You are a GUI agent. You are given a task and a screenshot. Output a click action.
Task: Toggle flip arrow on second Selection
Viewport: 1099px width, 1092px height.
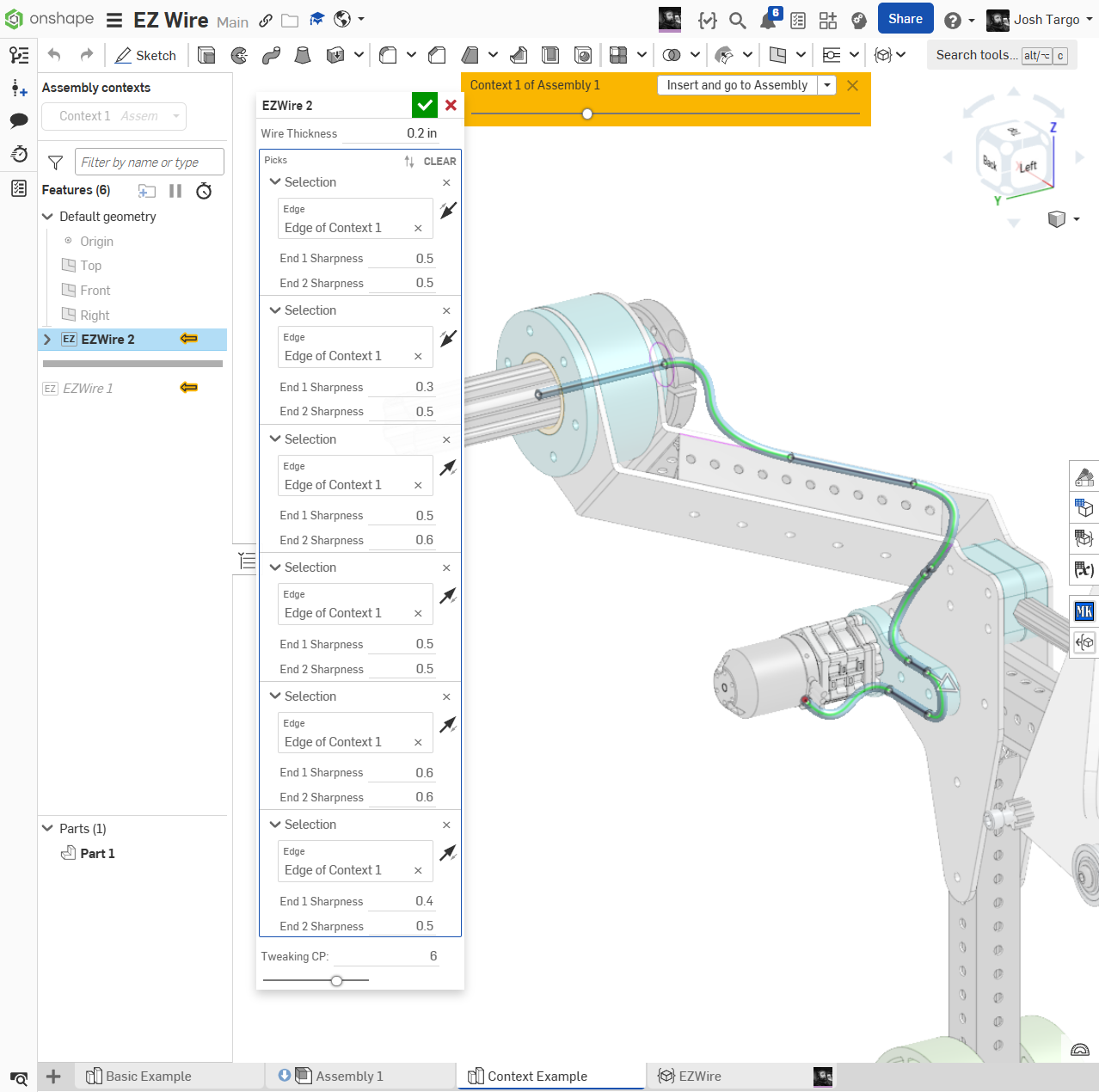coord(448,339)
